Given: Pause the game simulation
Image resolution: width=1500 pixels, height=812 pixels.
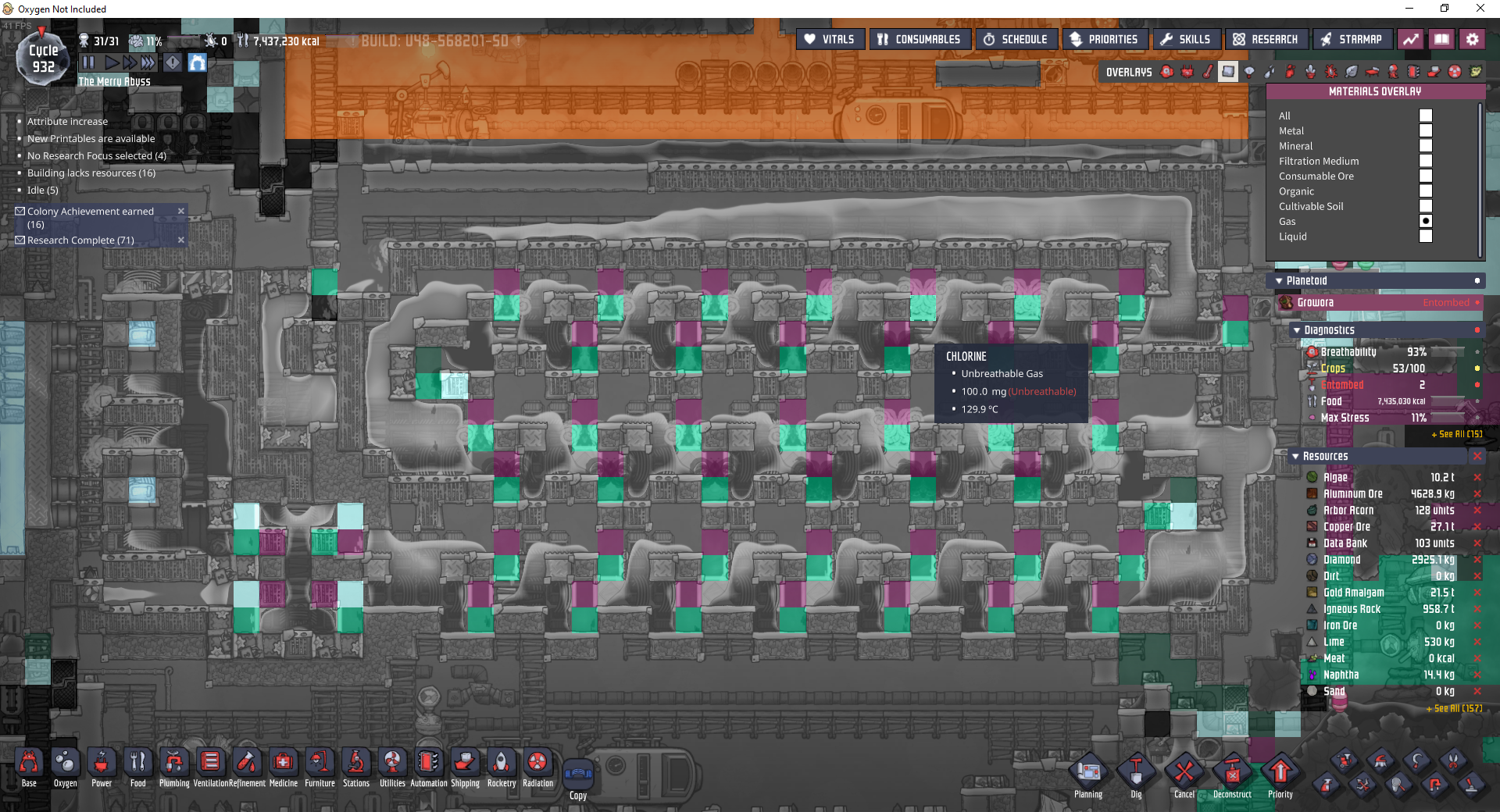Looking at the screenshot, I should pos(88,62).
